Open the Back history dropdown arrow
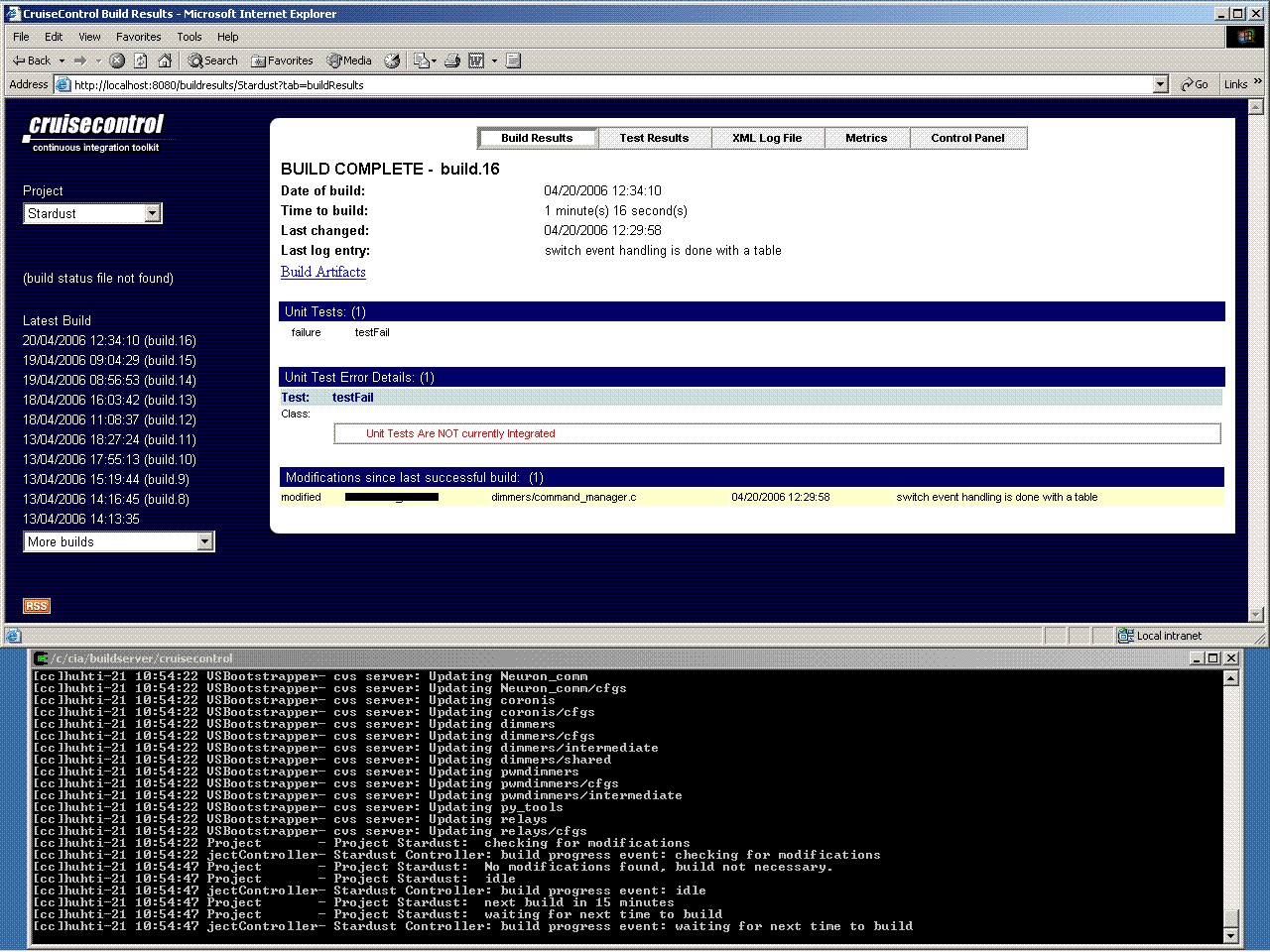Image resolution: width=1270 pixels, height=952 pixels. coord(62,60)
